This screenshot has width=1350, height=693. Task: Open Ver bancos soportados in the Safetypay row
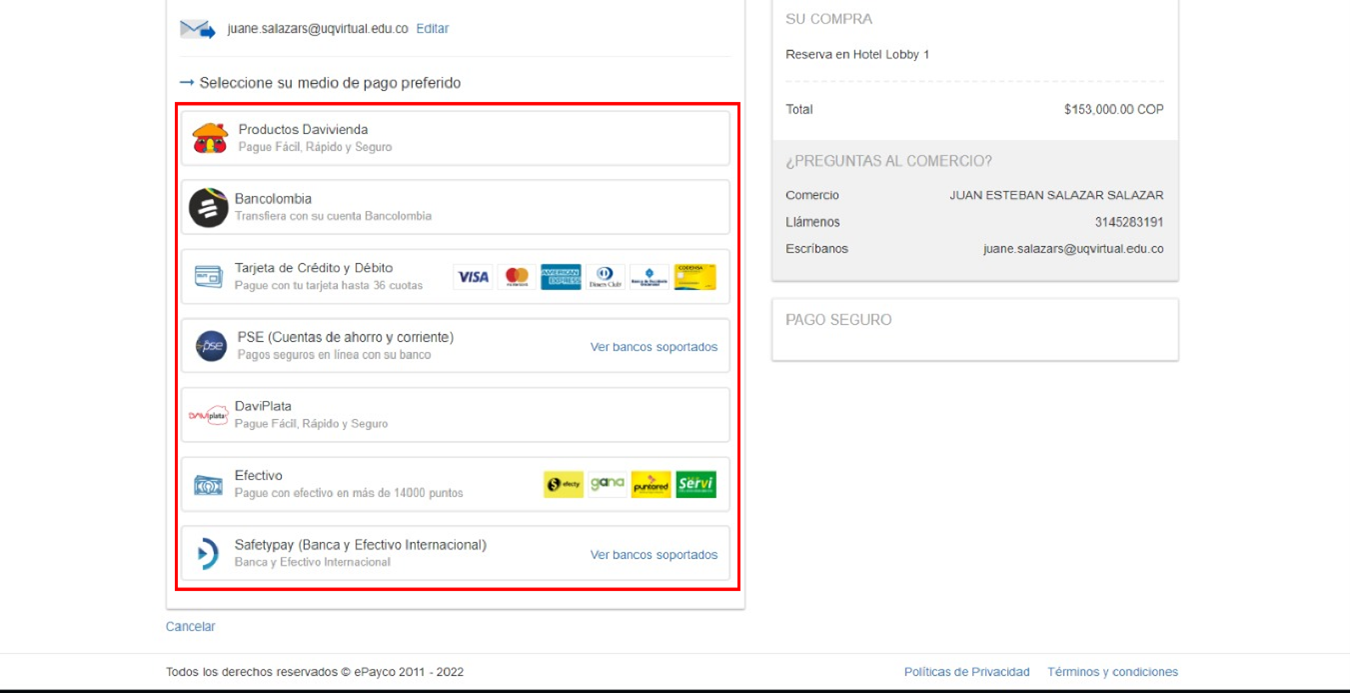click(654, 555)
